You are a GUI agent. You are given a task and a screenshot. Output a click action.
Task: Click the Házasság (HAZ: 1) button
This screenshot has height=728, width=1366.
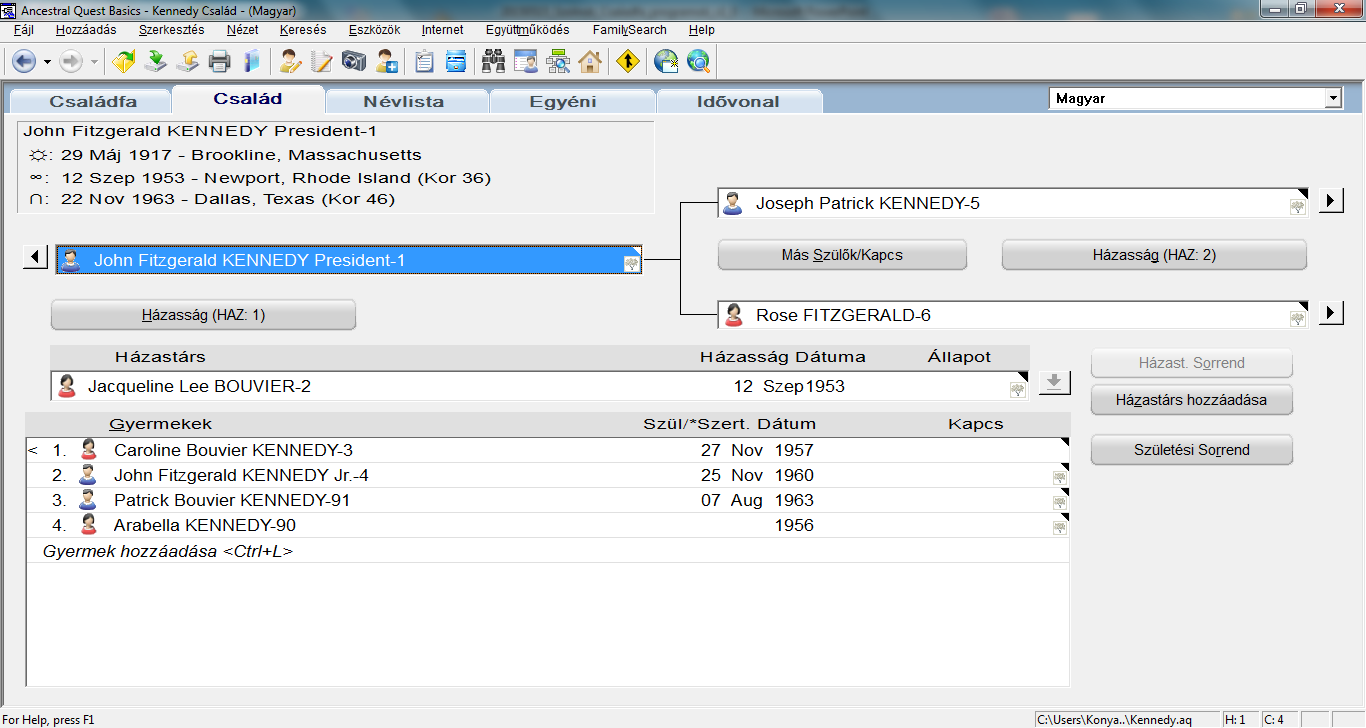[x=203, y=315]
